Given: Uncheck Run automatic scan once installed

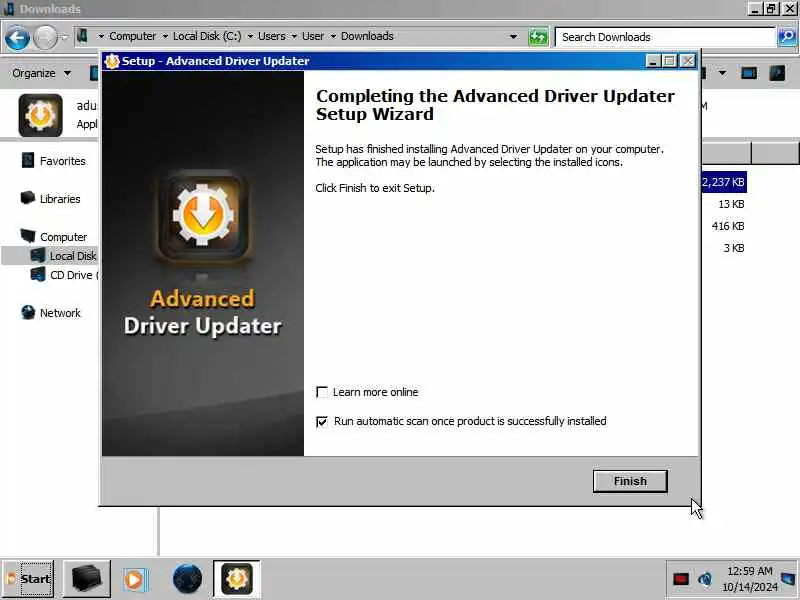Looking at the screenshot, I should coord(322,421).
